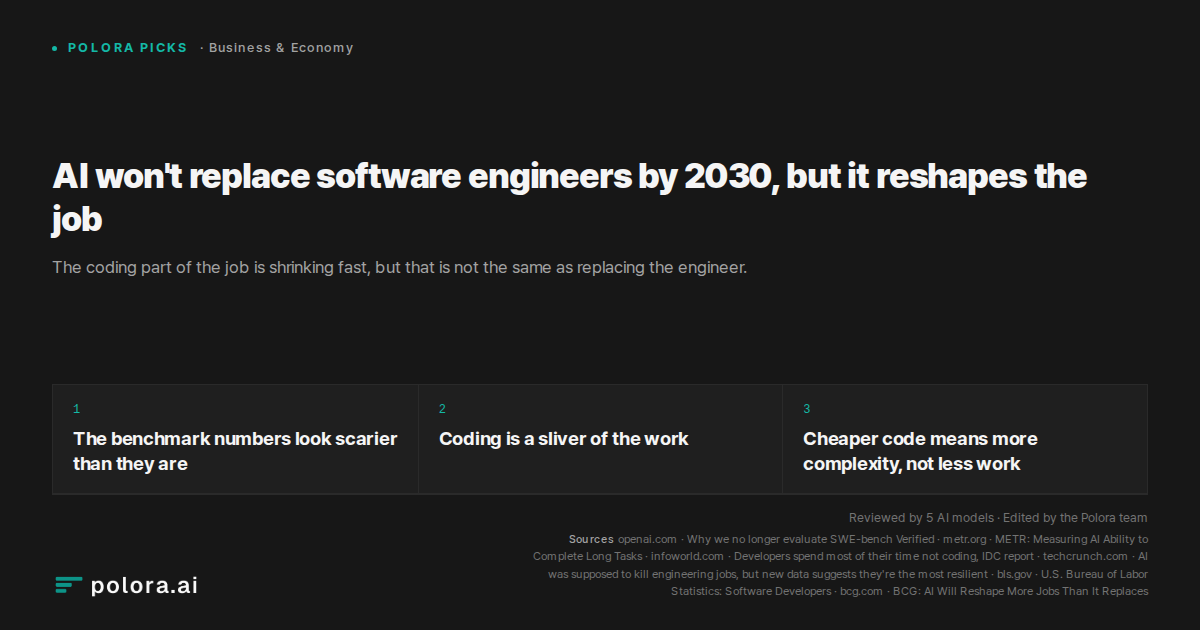This screenshot has width=1200, height=630.
Task: Open card 'Coding is a sliver of the work'
Action: tap(600, 439)
